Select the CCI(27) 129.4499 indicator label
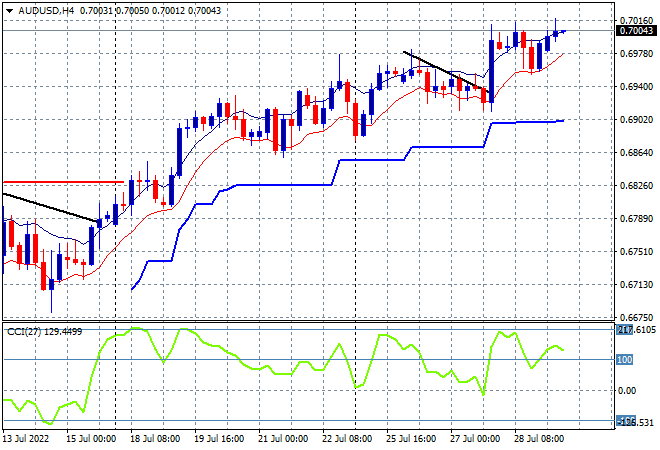The width and height of the screenshot is (660, 450). tap(45, 332)
